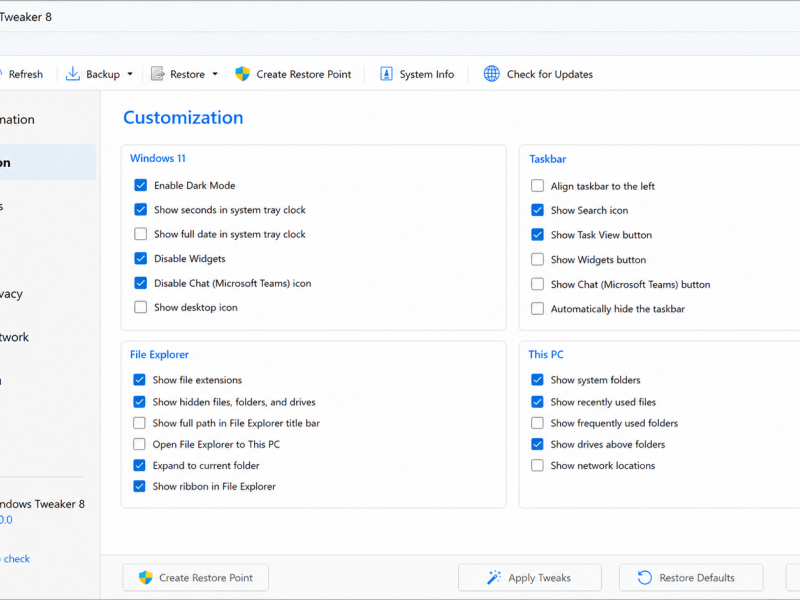Toggle Show Task View button checkbox
800x600 pixels.
[x=537, y=235]
